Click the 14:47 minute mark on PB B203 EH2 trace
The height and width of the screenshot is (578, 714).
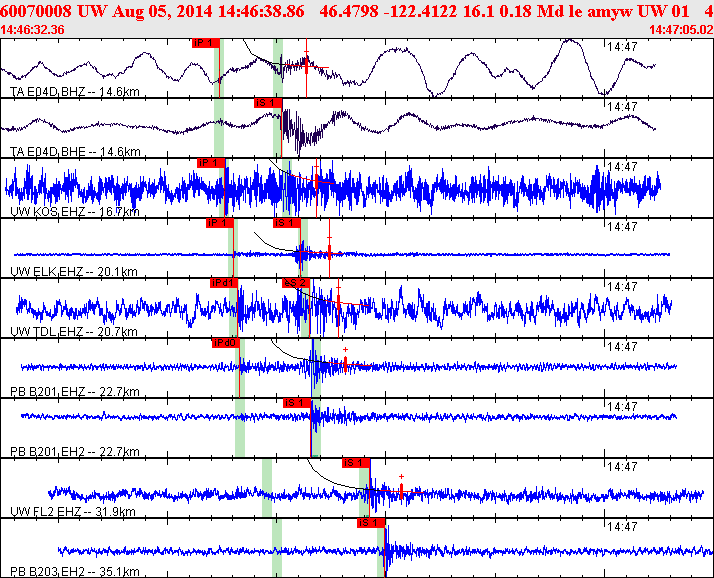click(622, 527)
